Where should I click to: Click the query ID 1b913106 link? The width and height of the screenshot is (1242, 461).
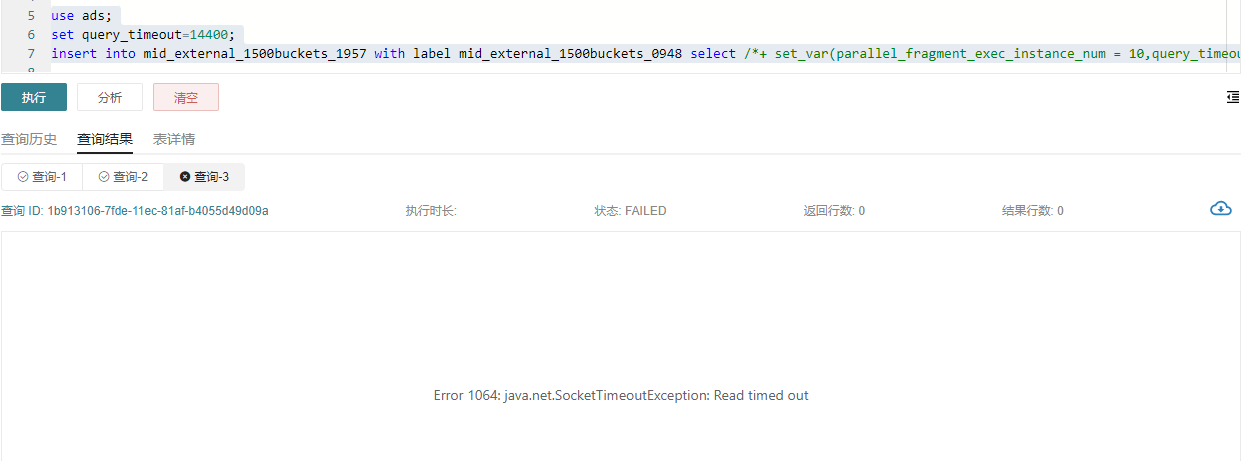157,211
